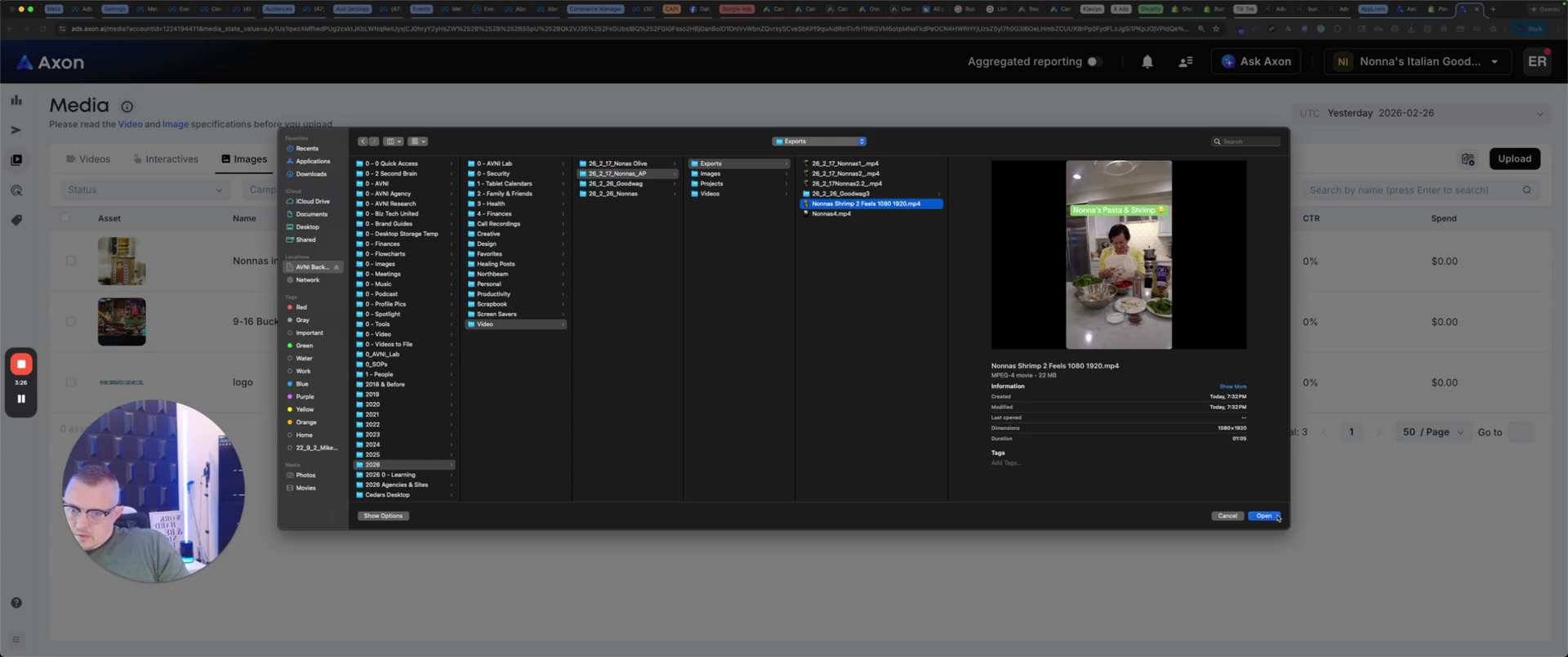Screen dimensions: 1568x657
Task: Click the Open button in file dialog
Action: click(1263, 516)
